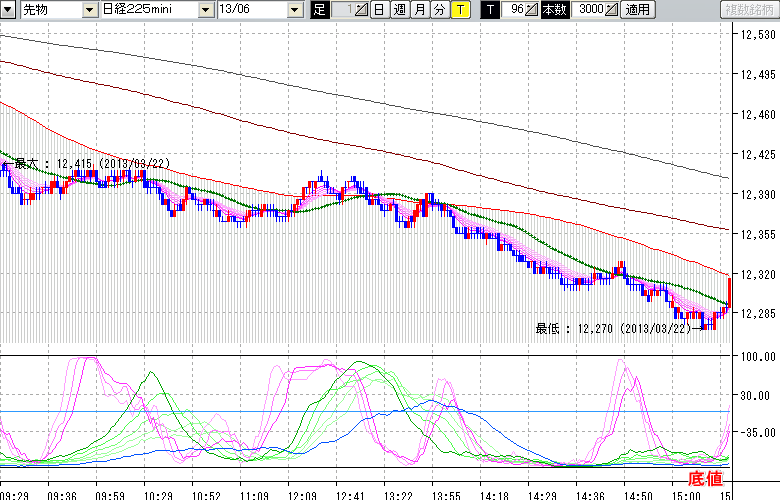The image size is (780, 500).
Task: Click the spinner icon beside the 足 period value
Action: point(361,10)
